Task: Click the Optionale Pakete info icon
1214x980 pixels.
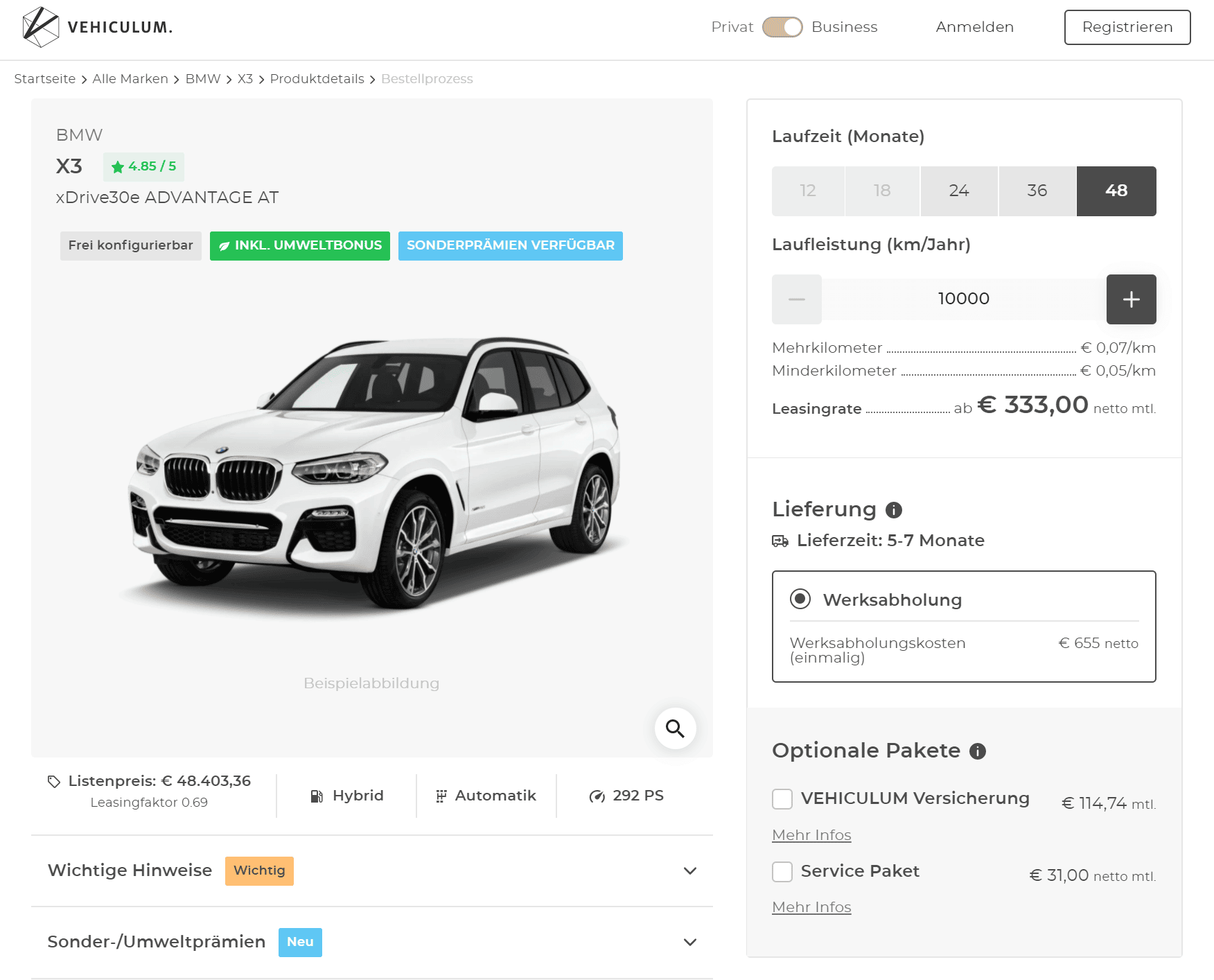Action: point(978,751)
